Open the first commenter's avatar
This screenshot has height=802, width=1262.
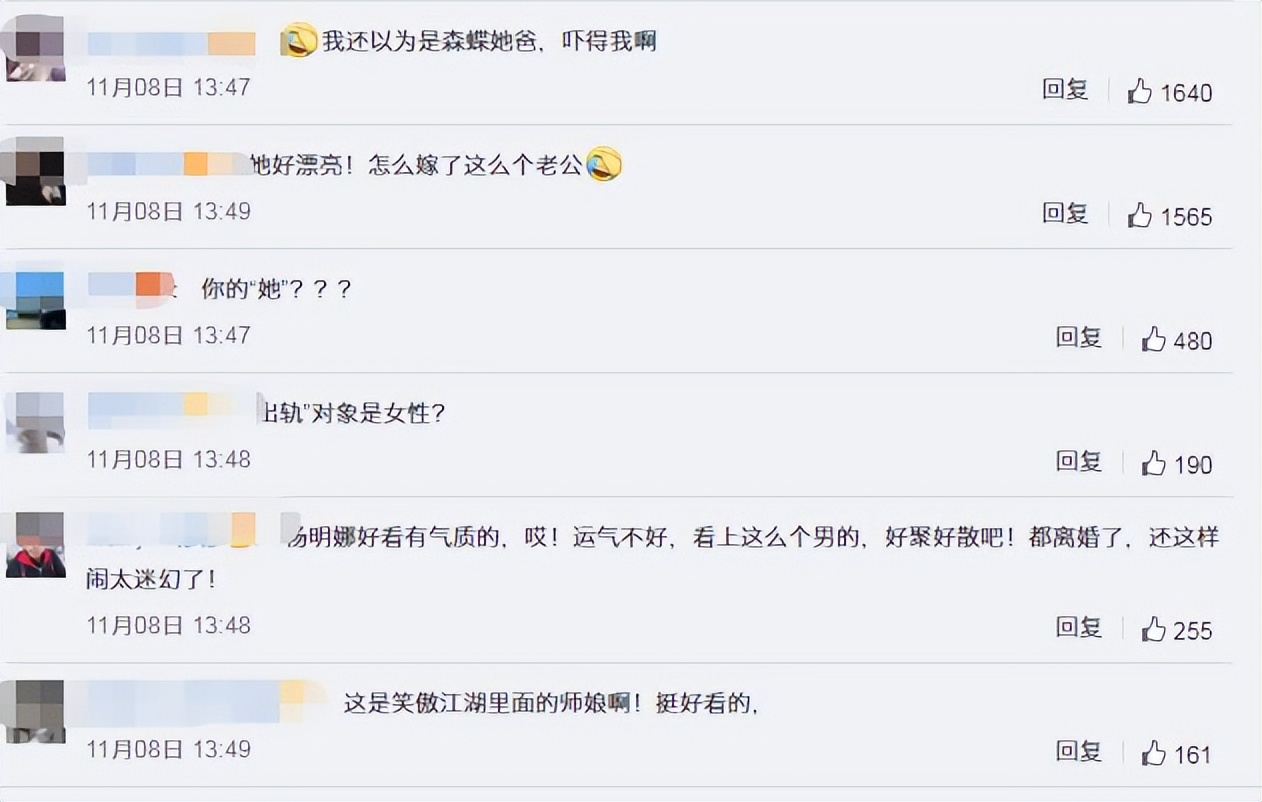pos(35,43)
